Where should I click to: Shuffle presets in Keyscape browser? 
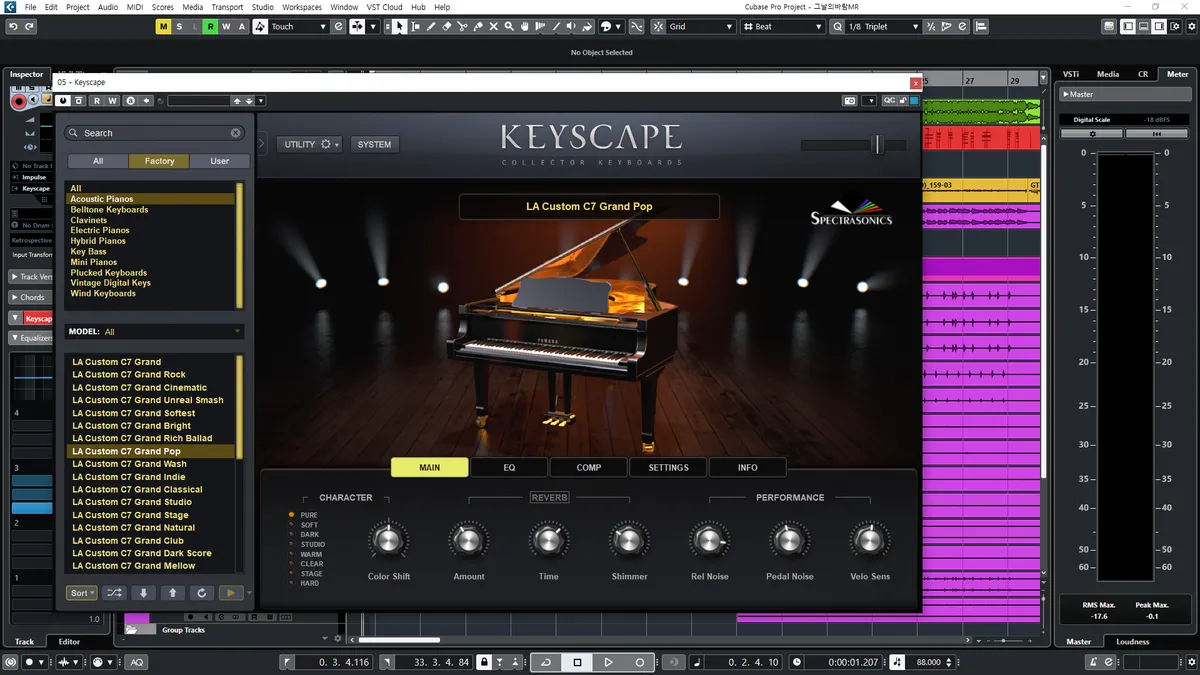pyautogui.click(x=115, y=593)
